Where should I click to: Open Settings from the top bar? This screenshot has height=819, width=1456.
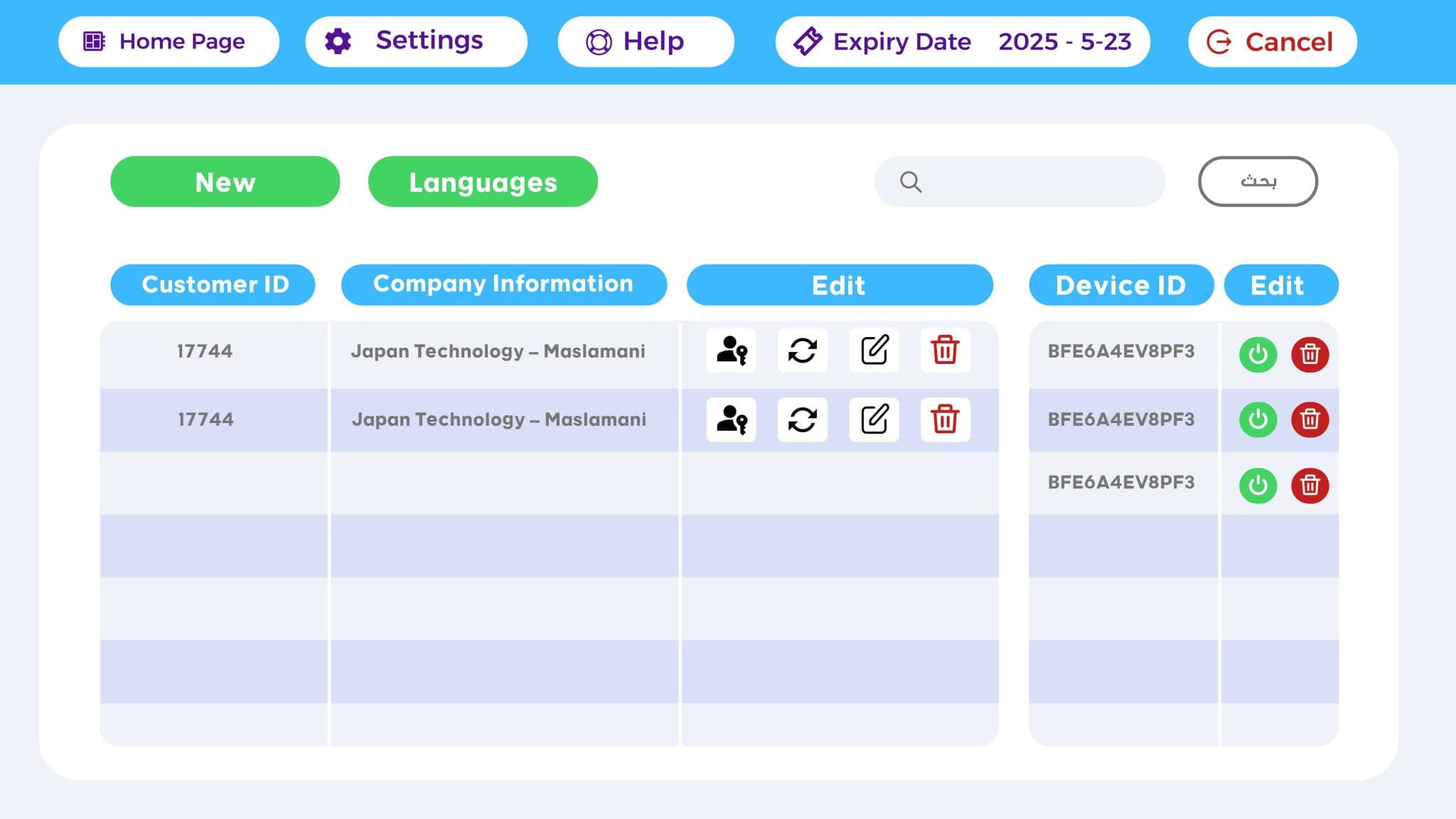[416, 42]
